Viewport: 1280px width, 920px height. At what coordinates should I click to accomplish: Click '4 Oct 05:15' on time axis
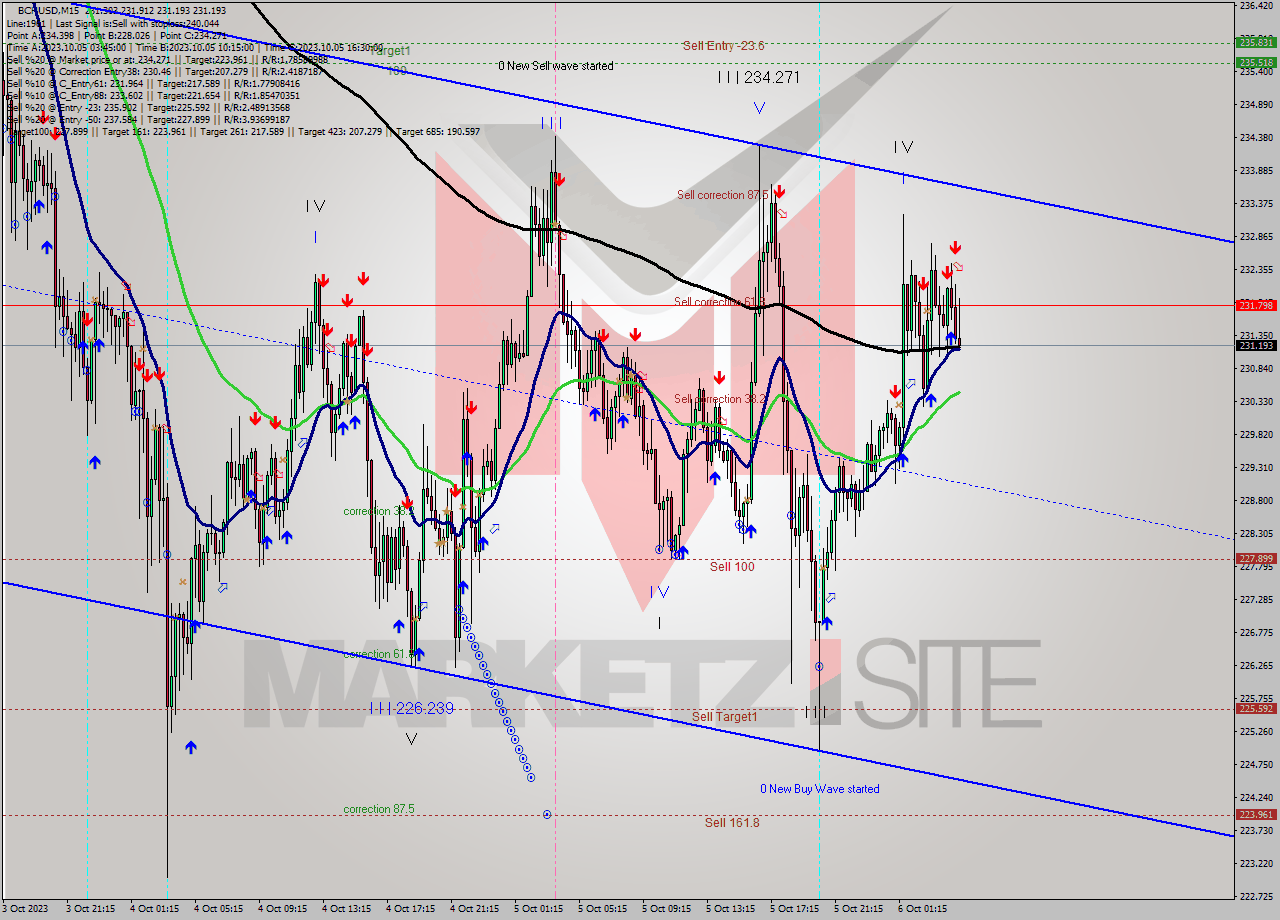[x=219, y=909]
